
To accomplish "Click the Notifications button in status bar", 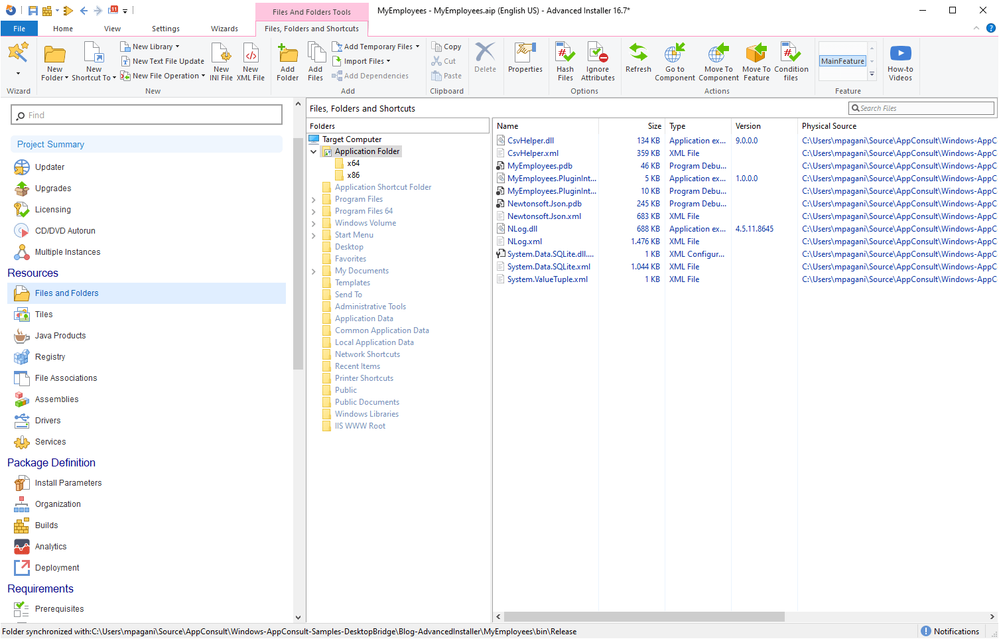I will [x=950, y=631].
